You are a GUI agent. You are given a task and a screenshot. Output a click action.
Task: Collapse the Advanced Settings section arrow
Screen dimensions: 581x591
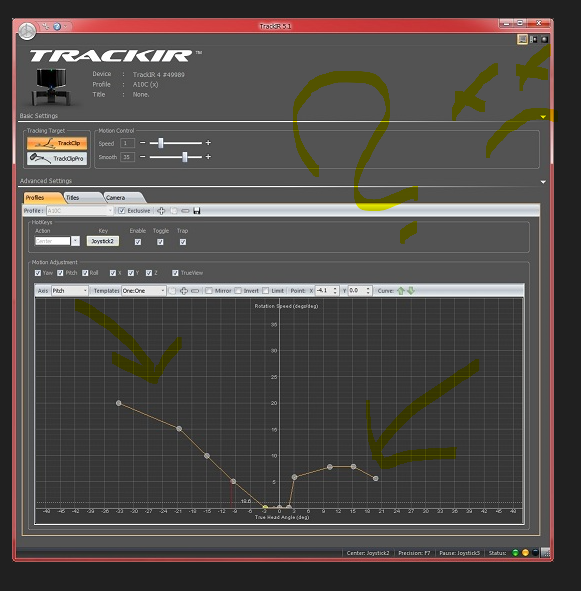(x=543, y=182)
